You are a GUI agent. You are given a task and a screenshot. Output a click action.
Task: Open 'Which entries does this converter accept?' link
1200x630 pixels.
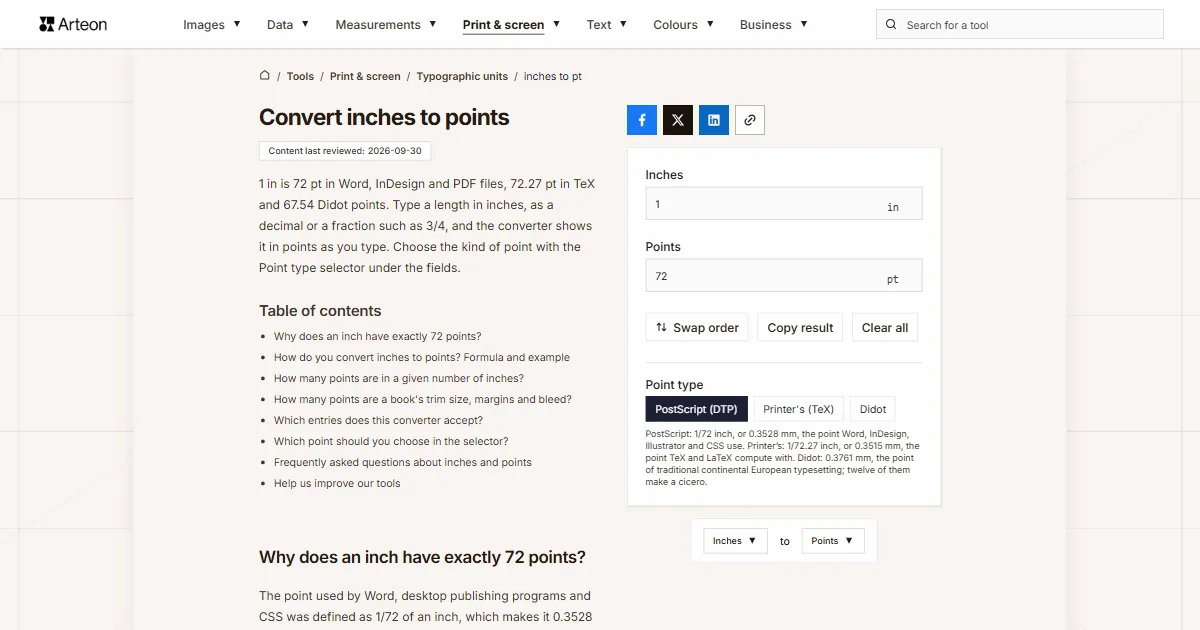coord(378,420)
